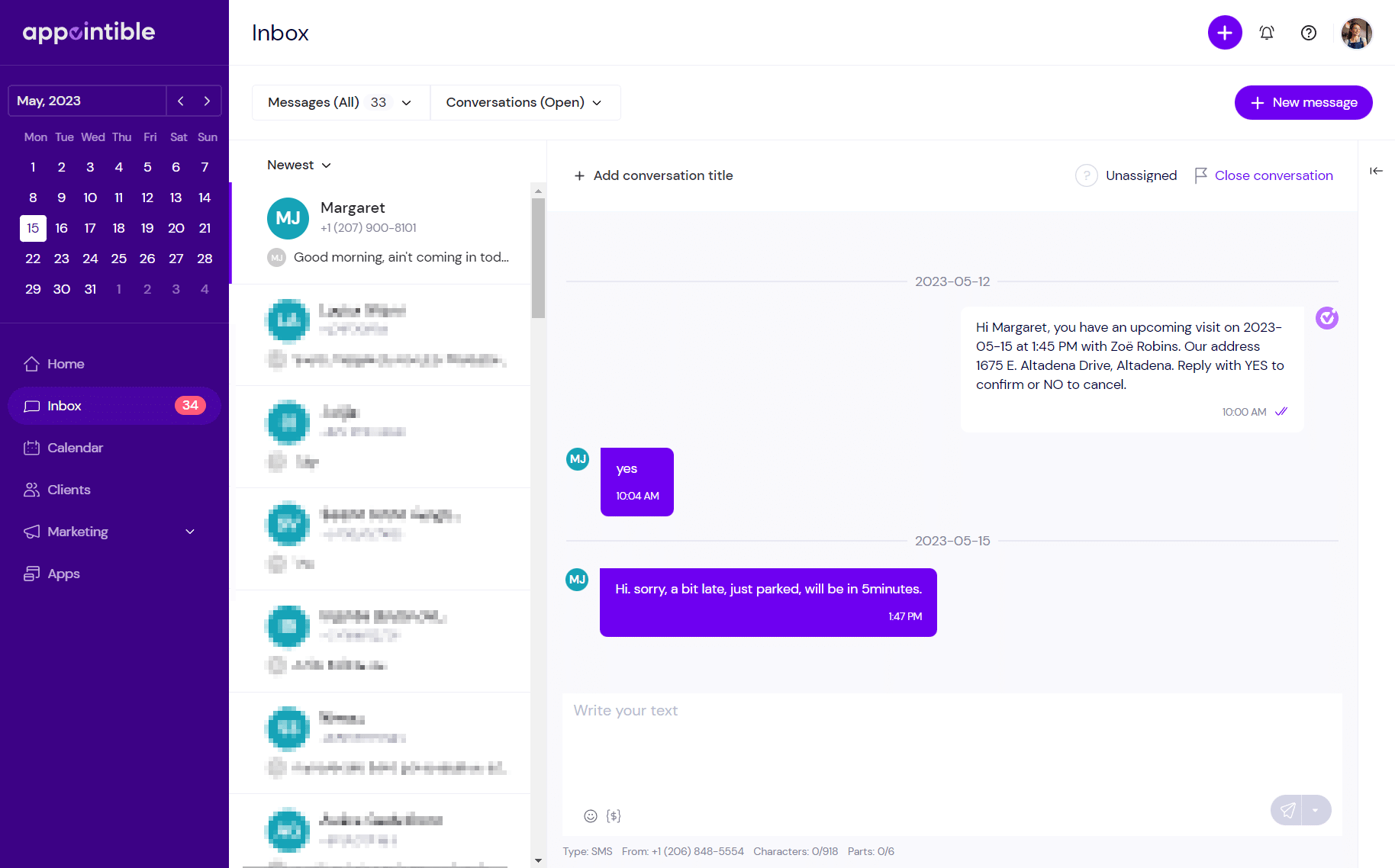Click the New message button
The width and height of the screenshot is (1395, 868).
(1303, 102)
